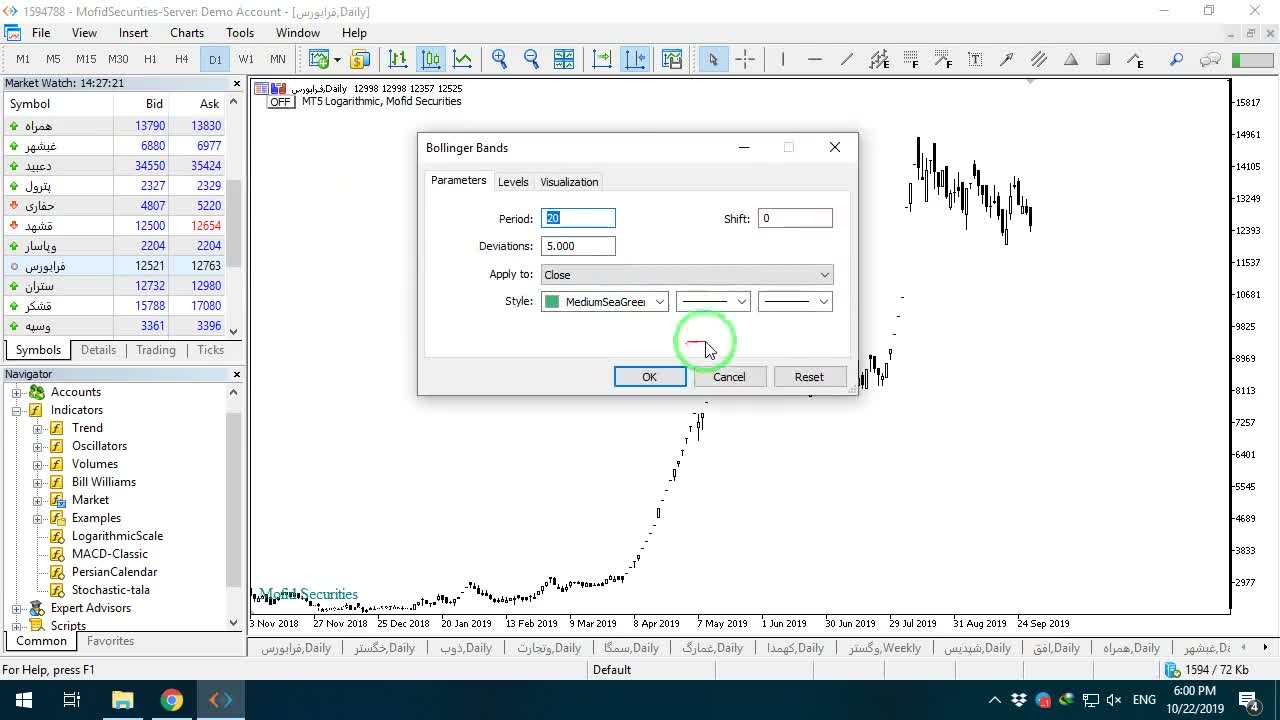Viewport: 1280px width, 720px height.
Task: Open the MediumSeaGreen color dropdown
Action: tap(605, 302)
